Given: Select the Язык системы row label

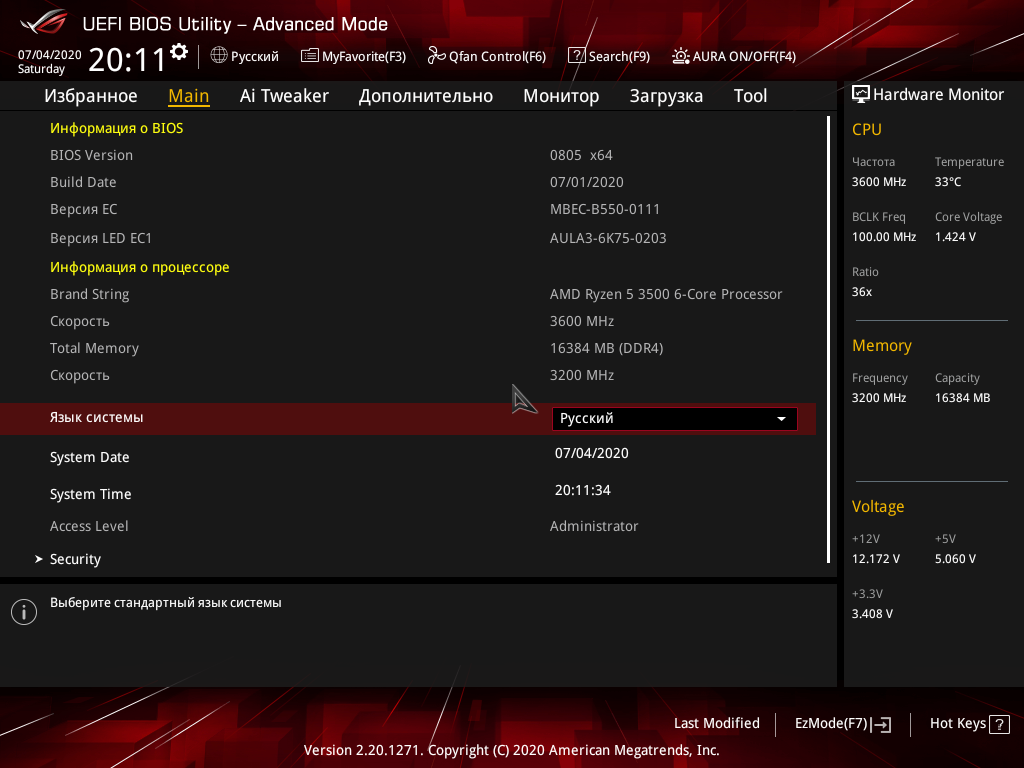Looking at the screenshot, I should [97, 417].
